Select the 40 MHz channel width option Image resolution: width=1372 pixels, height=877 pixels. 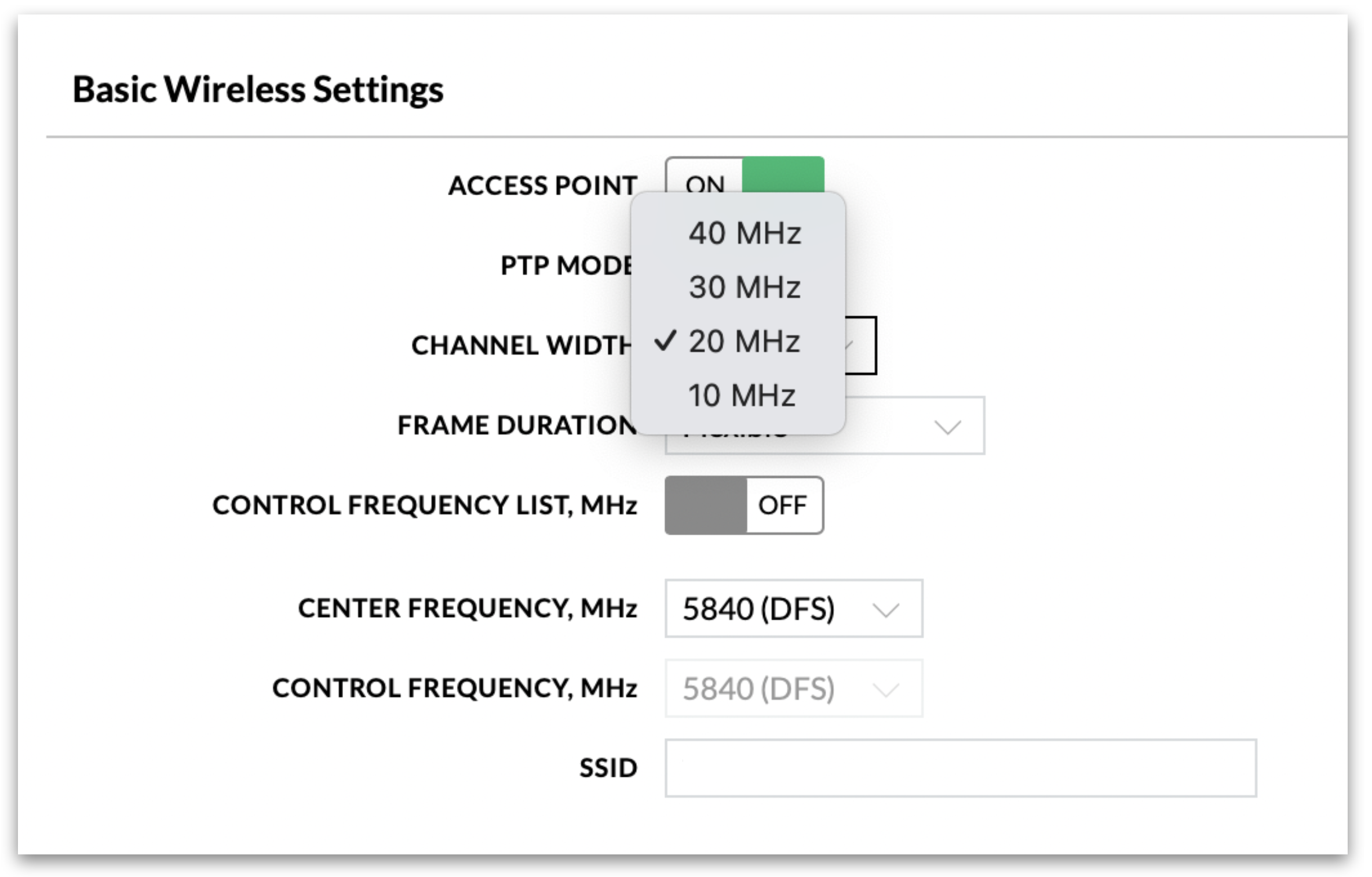click(738, 233)
